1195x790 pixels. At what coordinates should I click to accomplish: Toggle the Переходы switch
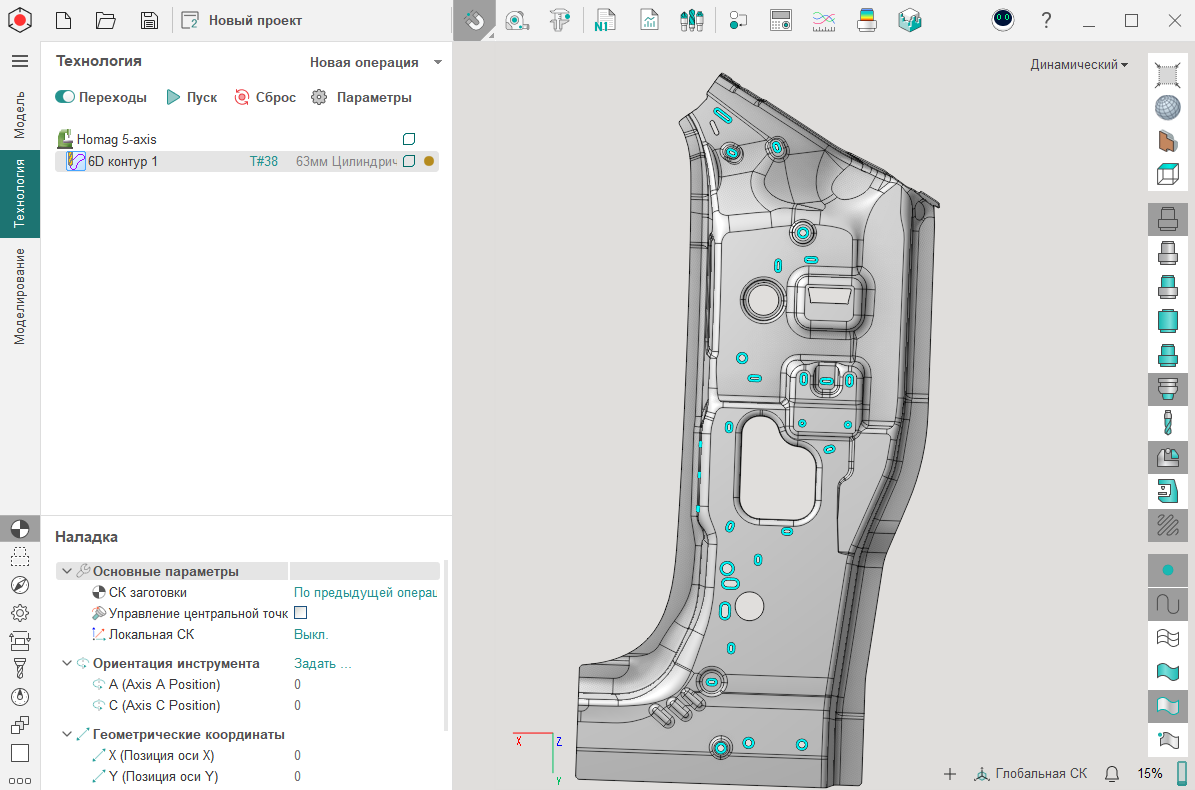pos(66,97)
